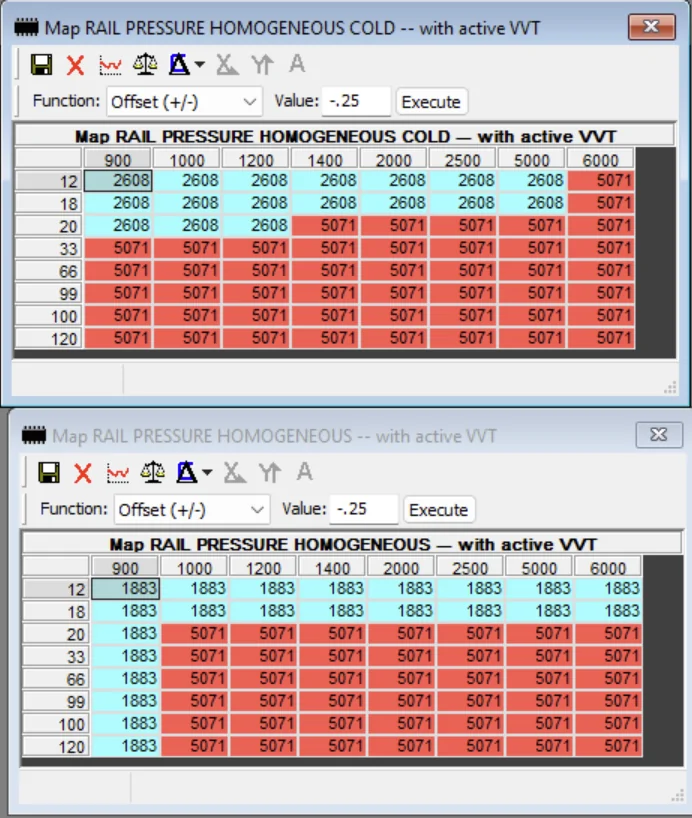Click red X cancel icon in COLD map window
The image size is (692, 818).
76,65
